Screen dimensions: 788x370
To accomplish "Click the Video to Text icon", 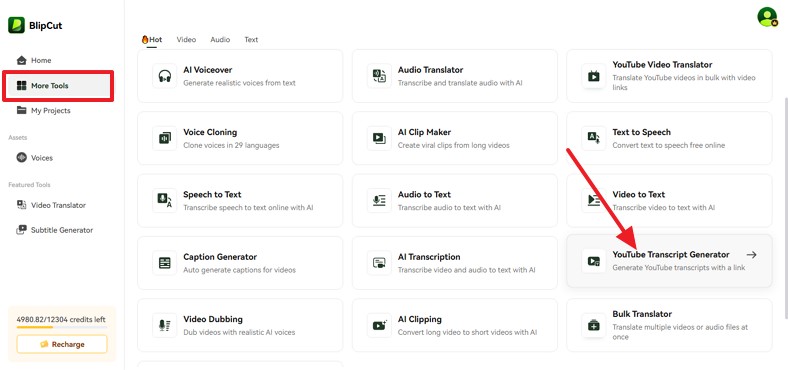I will pyautogui.click(x=594, y=201).
